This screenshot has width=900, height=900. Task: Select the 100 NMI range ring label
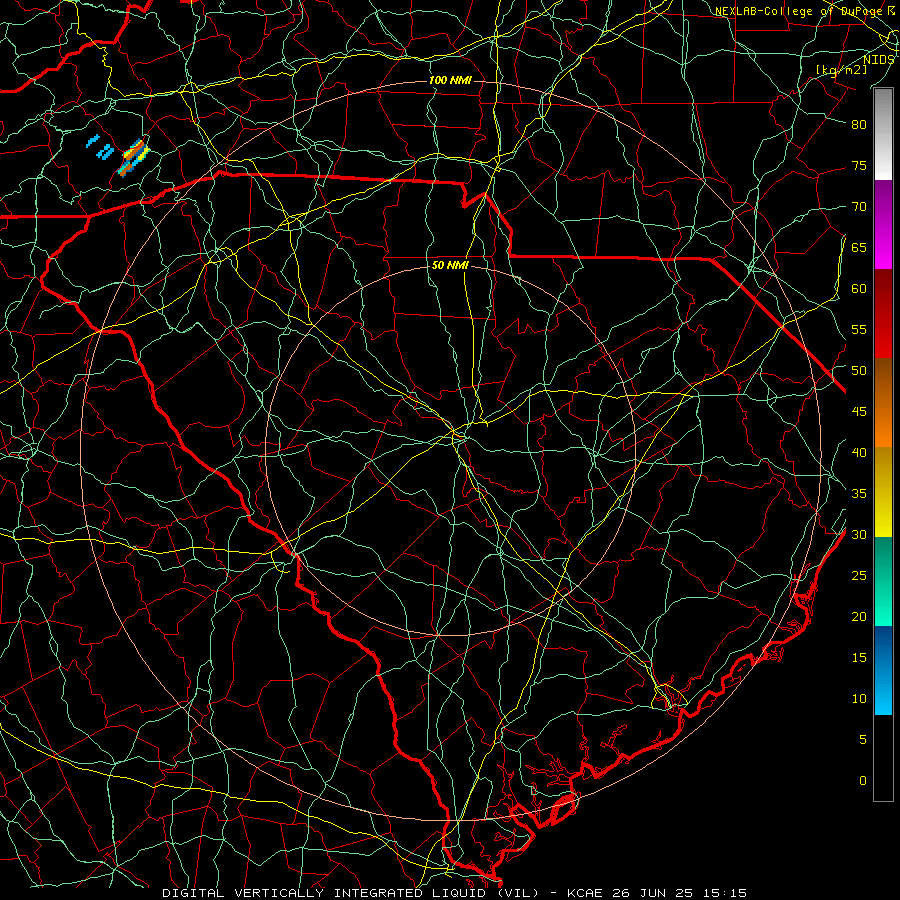tap(450, 80)
